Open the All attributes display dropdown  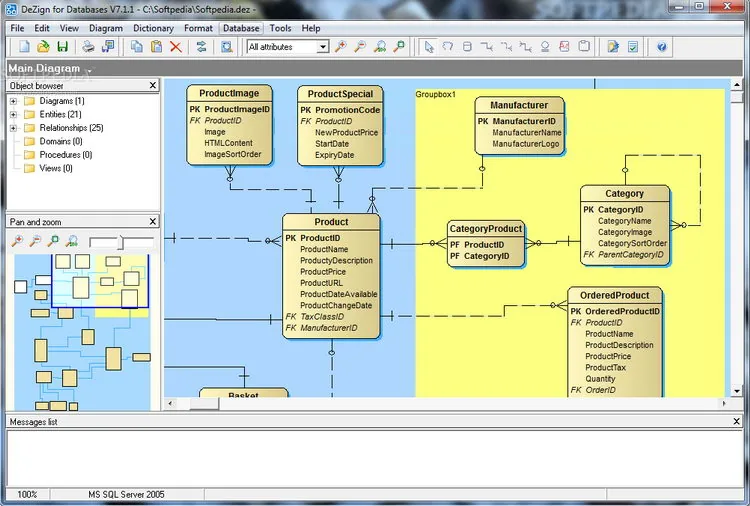[323, 47]
